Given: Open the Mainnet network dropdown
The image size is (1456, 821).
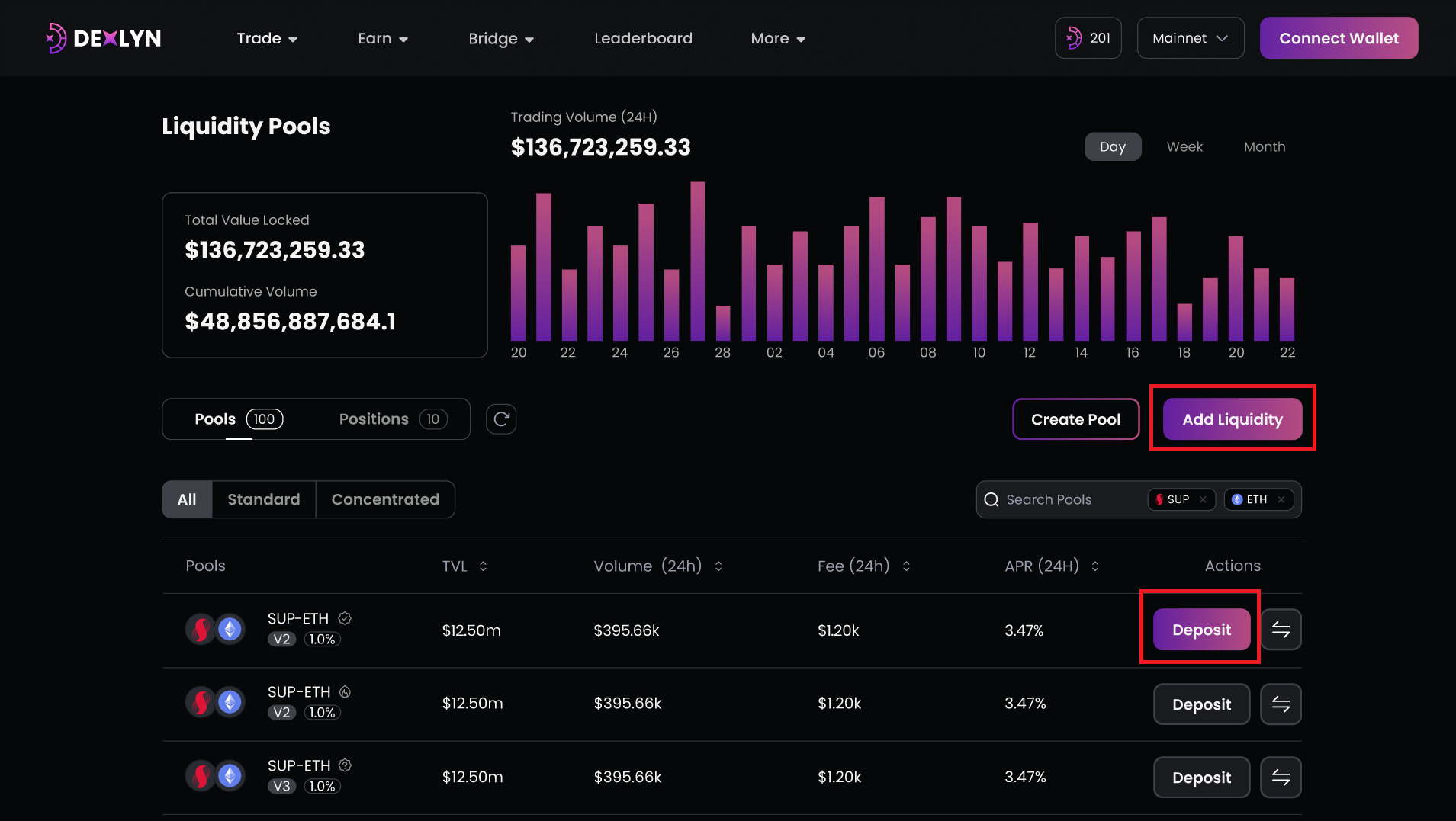Looking at the screenshot, I should (x=1190, y=37).
